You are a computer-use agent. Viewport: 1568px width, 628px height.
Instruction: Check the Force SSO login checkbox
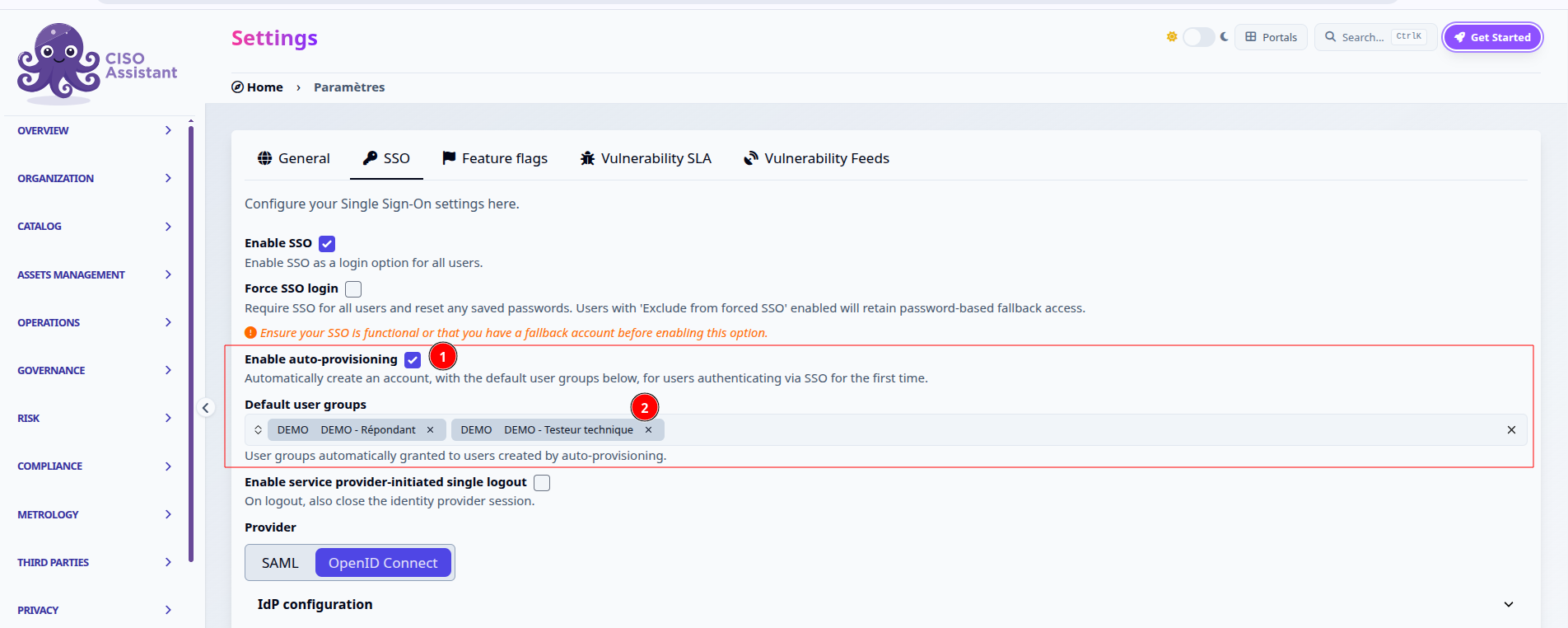point(353,289)
